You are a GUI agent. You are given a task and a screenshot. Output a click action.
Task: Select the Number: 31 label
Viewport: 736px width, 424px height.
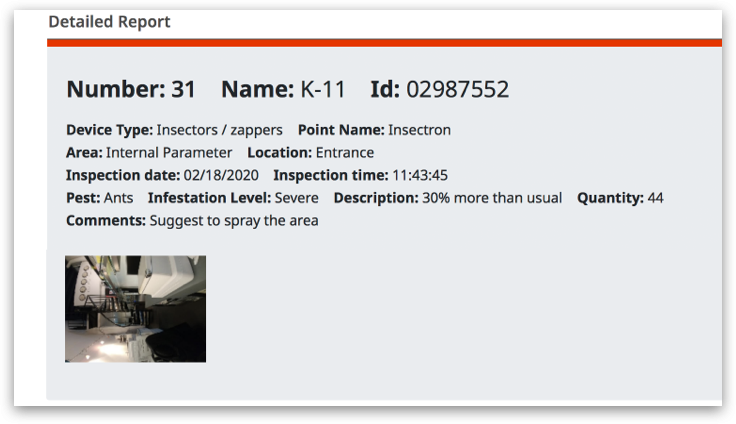131,89
